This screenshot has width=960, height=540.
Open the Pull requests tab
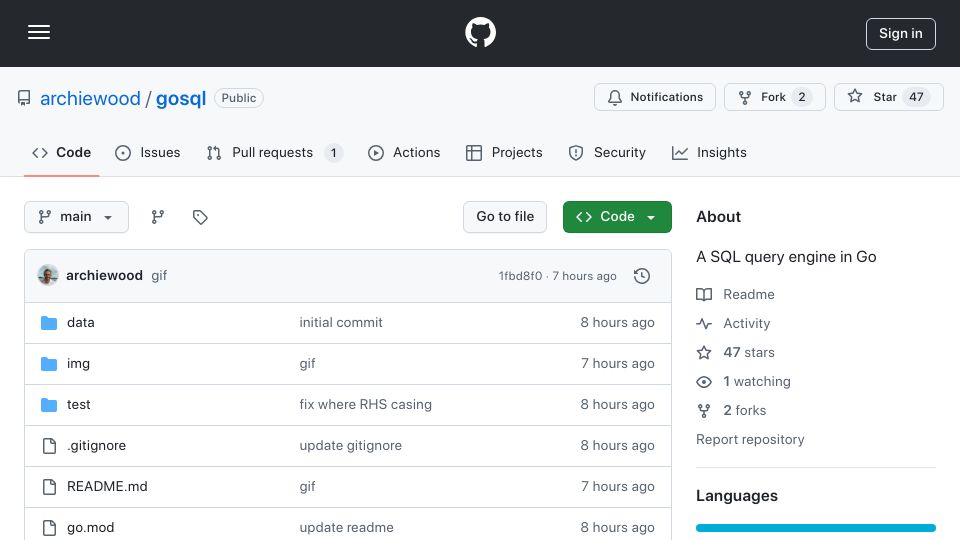click(x=274, y=152)
